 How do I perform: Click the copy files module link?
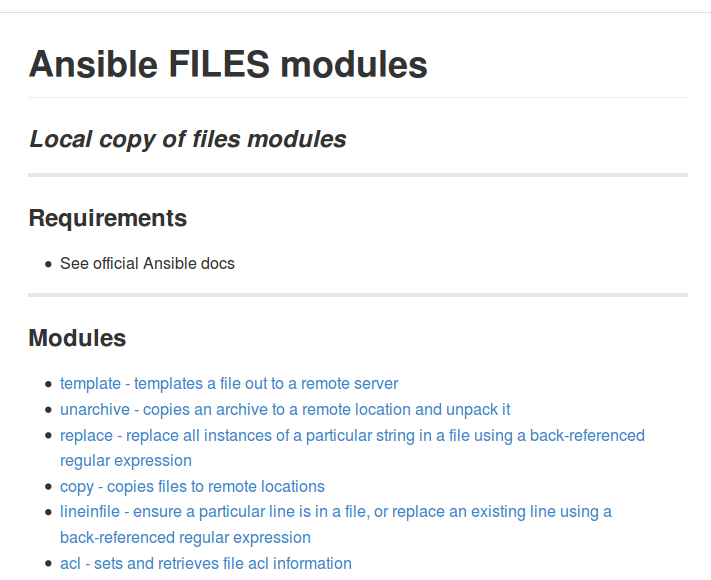click(192, 486)
